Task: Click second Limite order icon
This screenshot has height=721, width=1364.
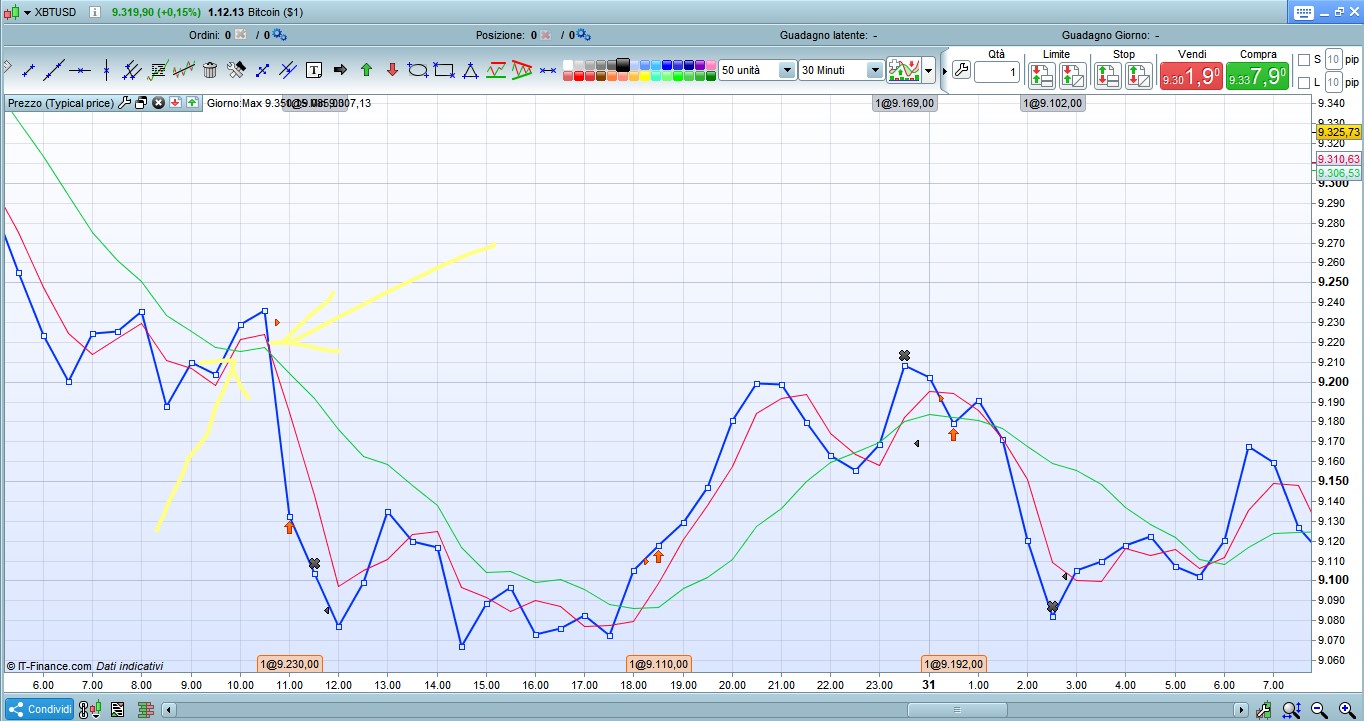Action: tap(1073, 75)
